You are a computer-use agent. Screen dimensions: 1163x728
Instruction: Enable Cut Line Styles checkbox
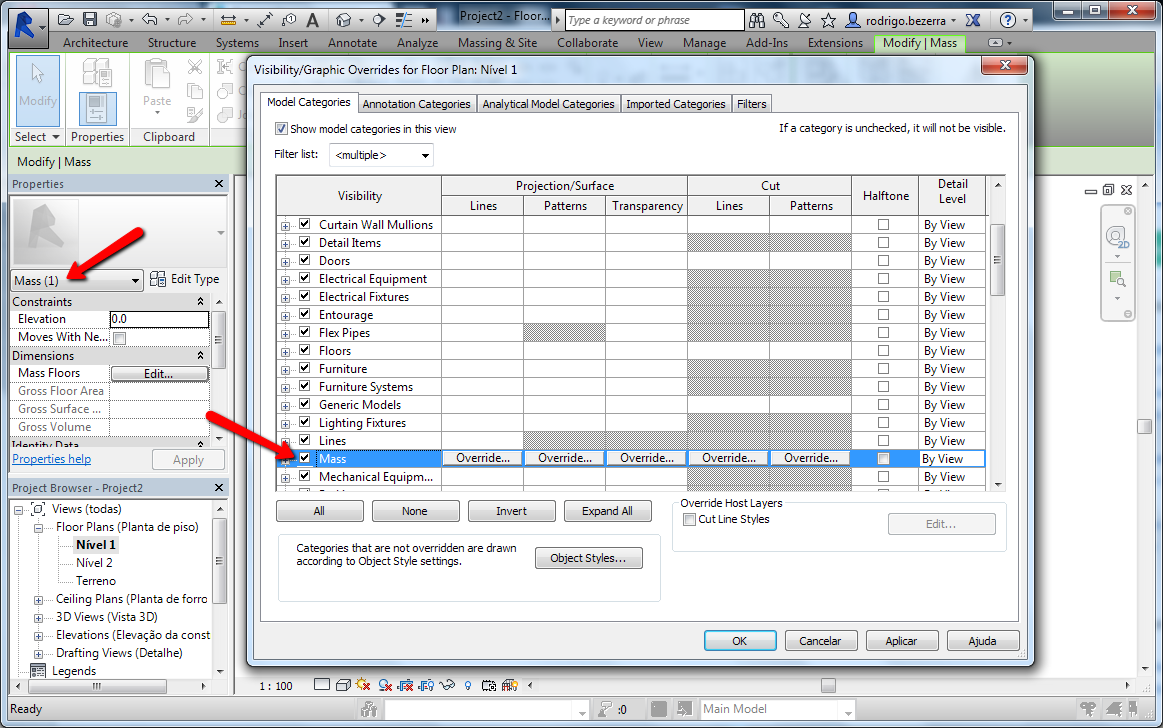[x=690, y=520]
